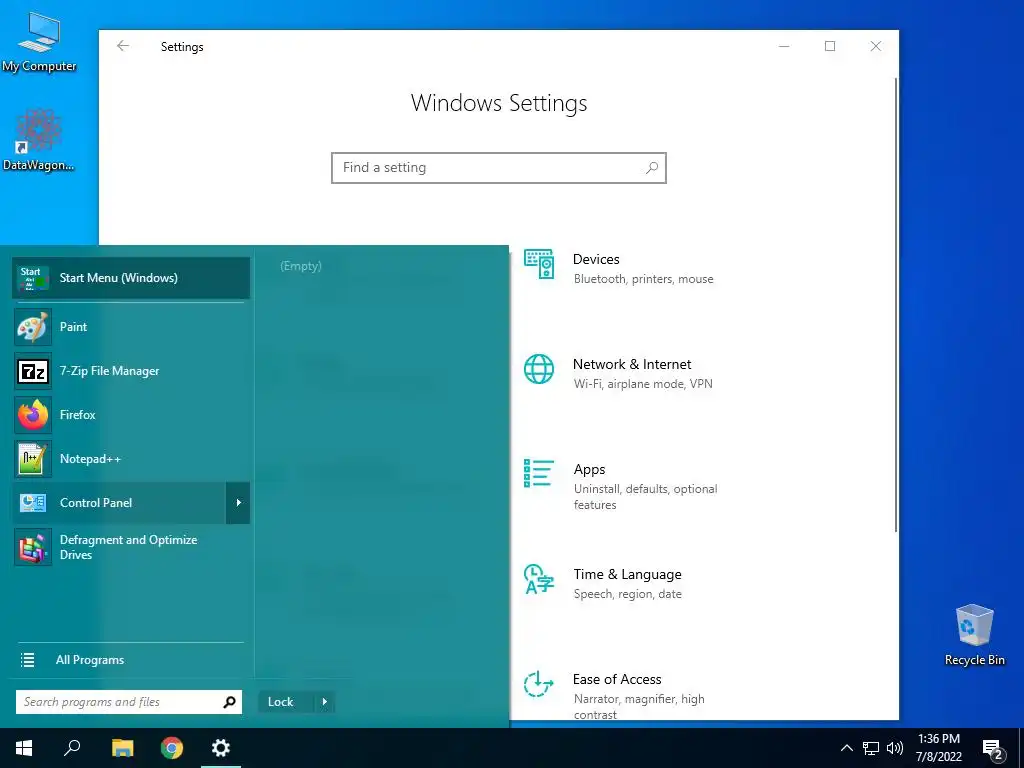Screen dimensions: 1024x768
Task: Select the My Computer desktop icon
Action: 39,42
